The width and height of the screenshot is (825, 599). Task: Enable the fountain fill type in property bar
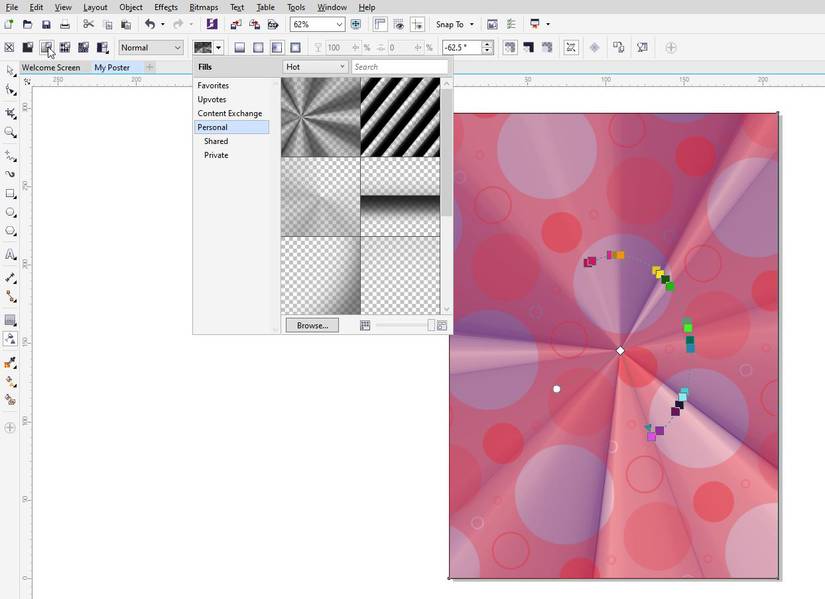258,46
